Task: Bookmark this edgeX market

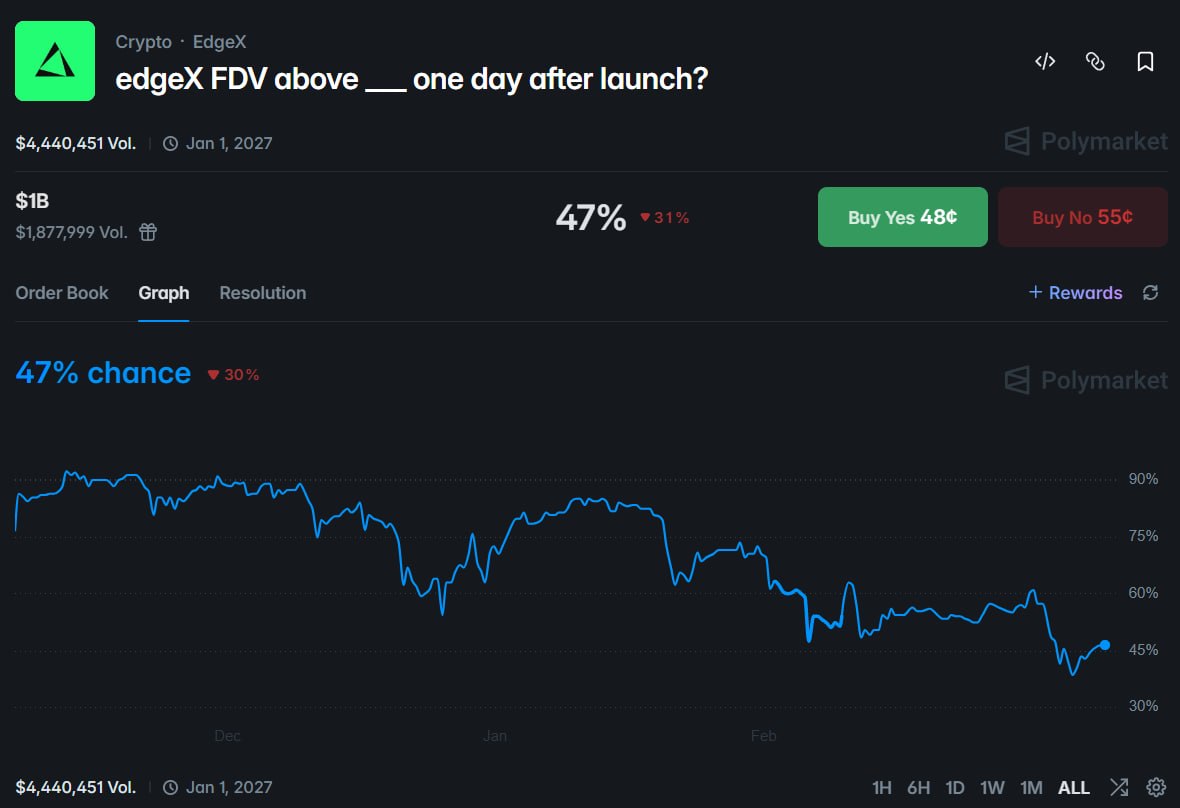Action: 1146,62
